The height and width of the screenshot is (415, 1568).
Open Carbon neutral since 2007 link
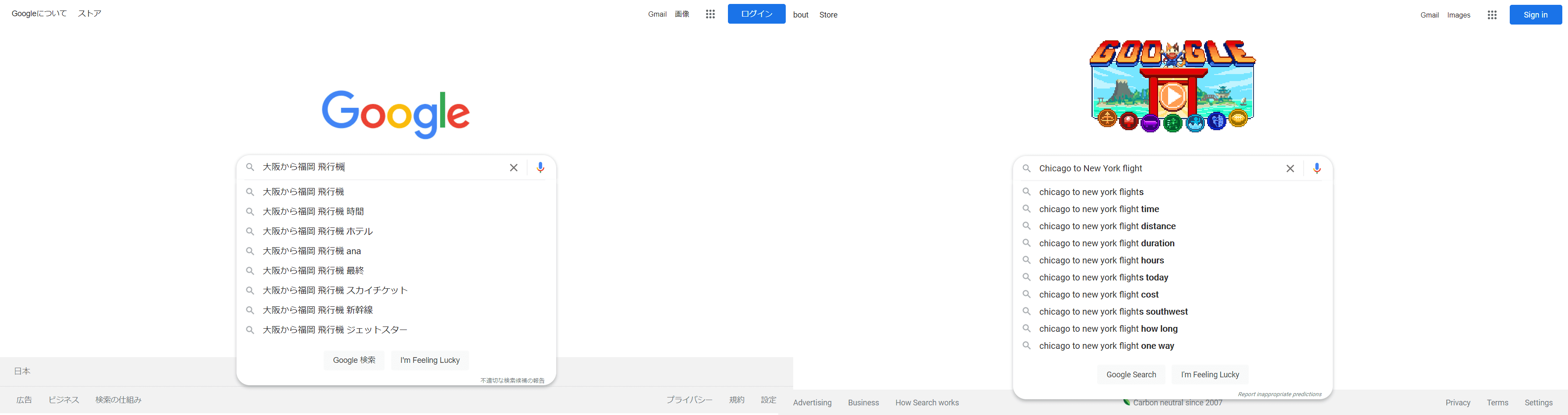click(1172, 403)
